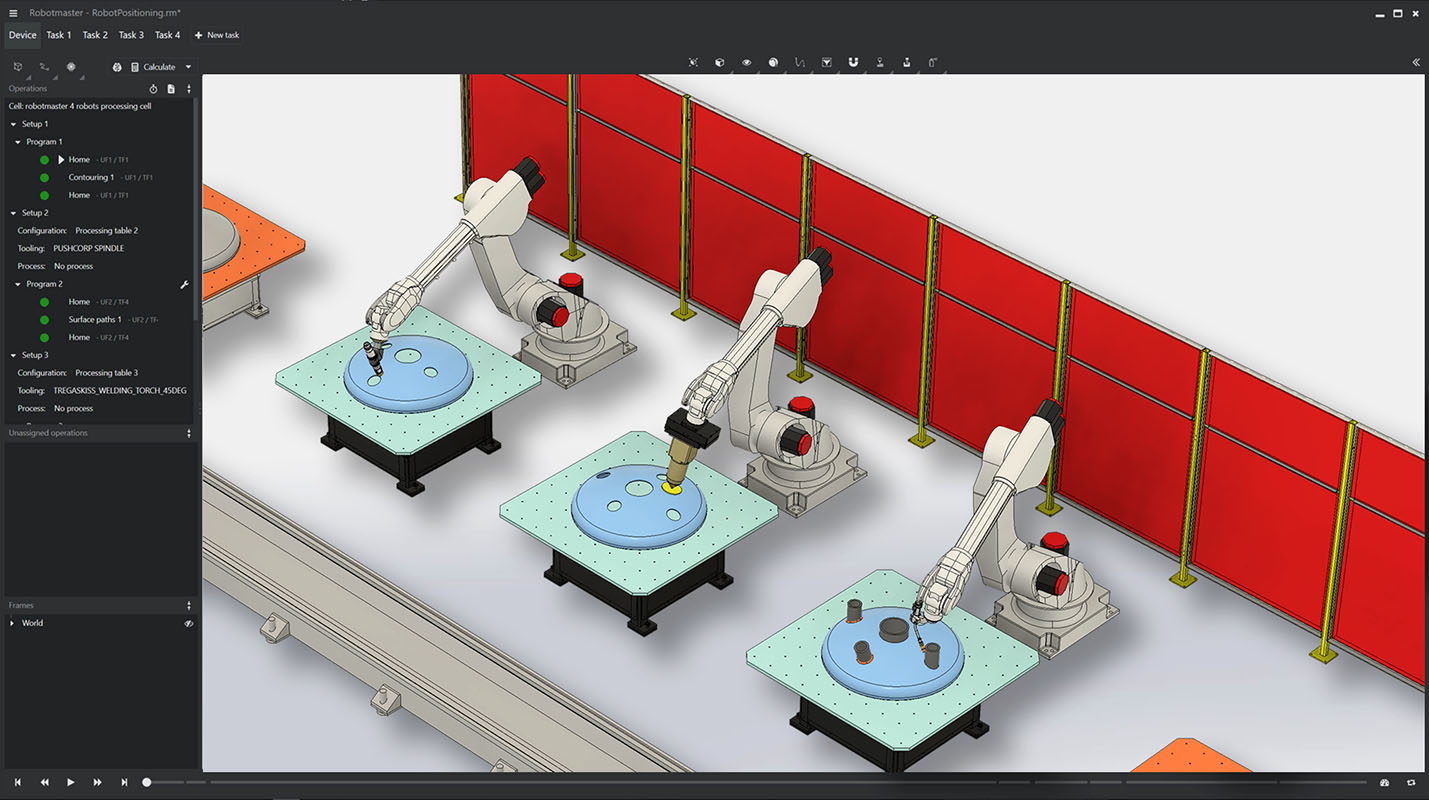
Task: Open the hamburger menu at top left
Action: coord(12,12)
